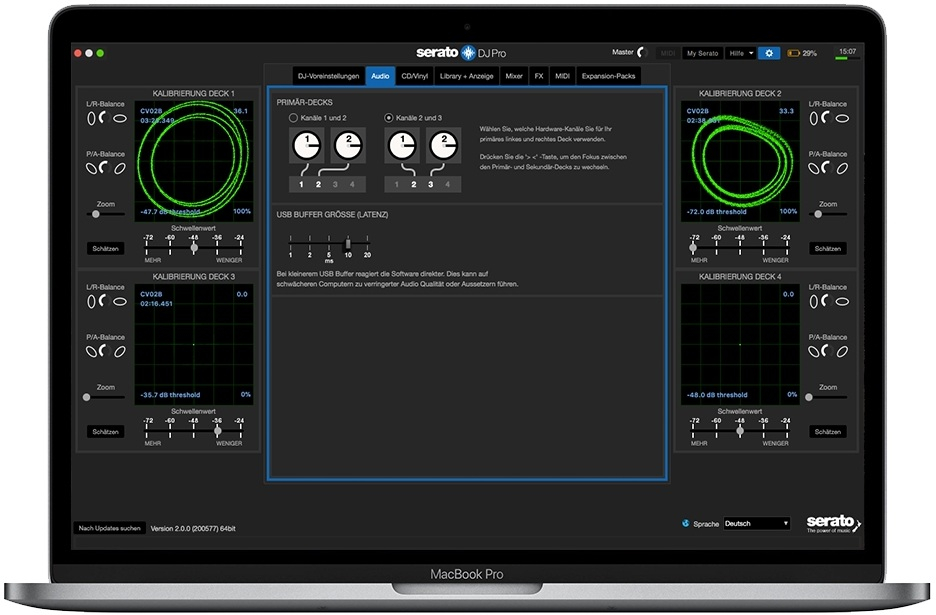The image size is (936, 615).
Task: Go to the Library + Anzeige tab
Action: (466, 76)
